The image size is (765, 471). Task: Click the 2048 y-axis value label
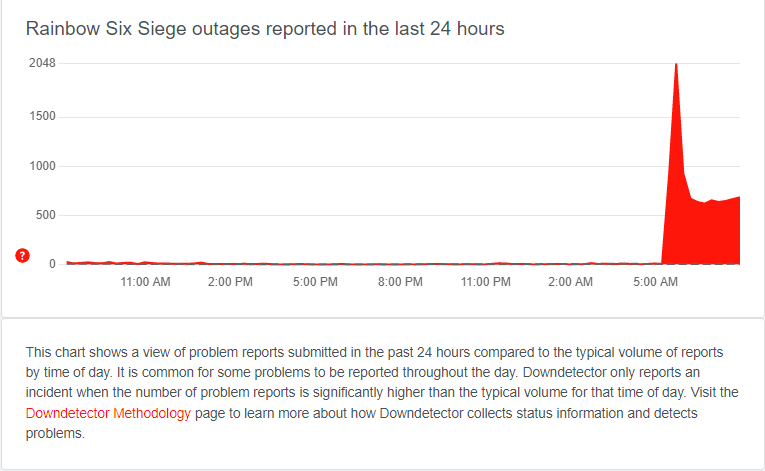tap(42, 63)
